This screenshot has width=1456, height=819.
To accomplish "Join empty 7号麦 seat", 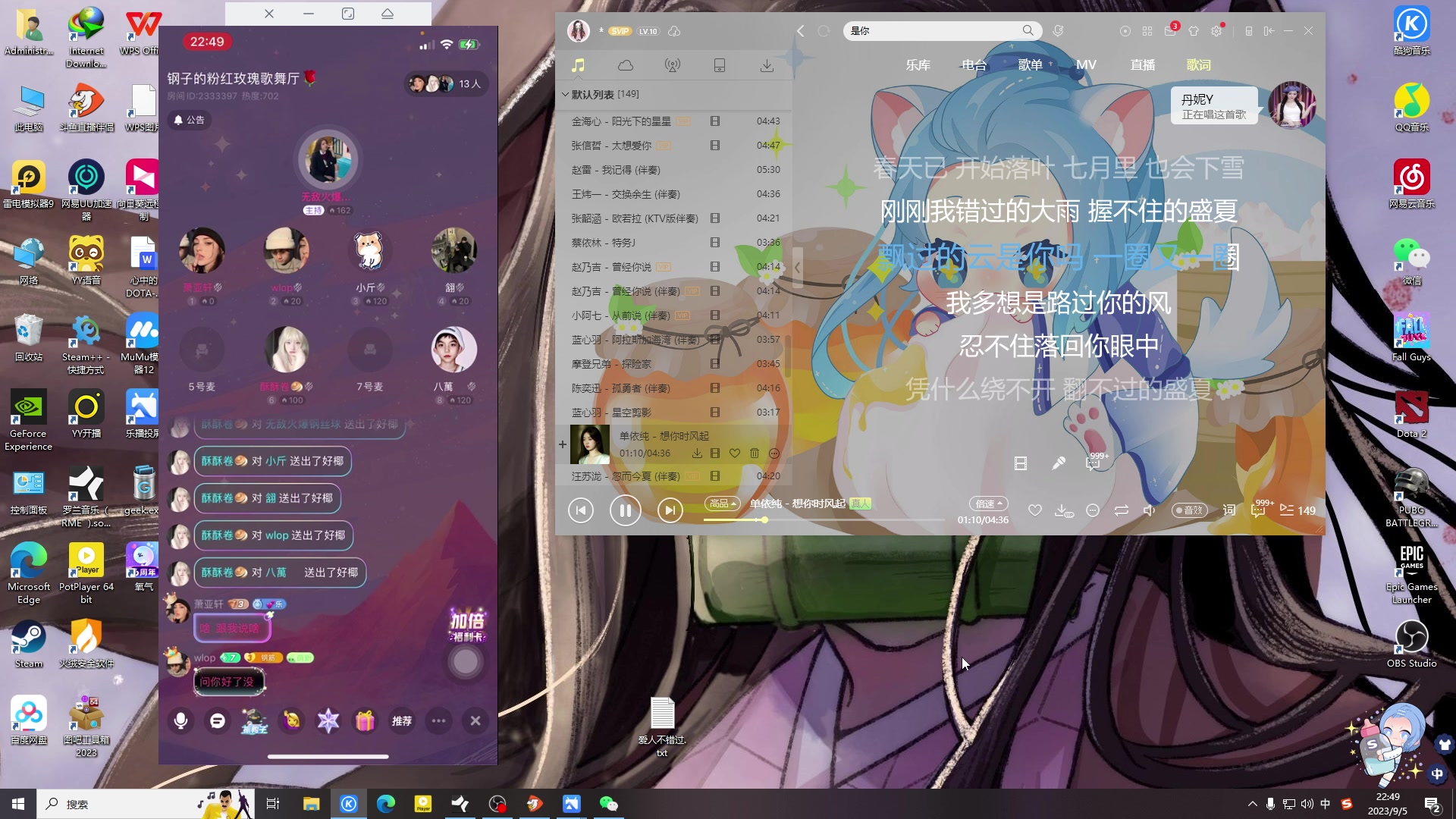I will [369, 350].
